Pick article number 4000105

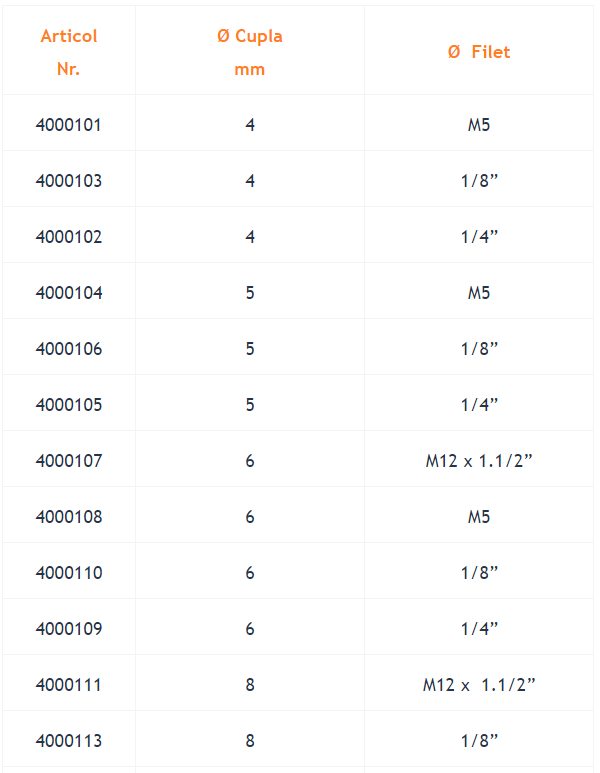pyautogui.click(x=69, y=405)
